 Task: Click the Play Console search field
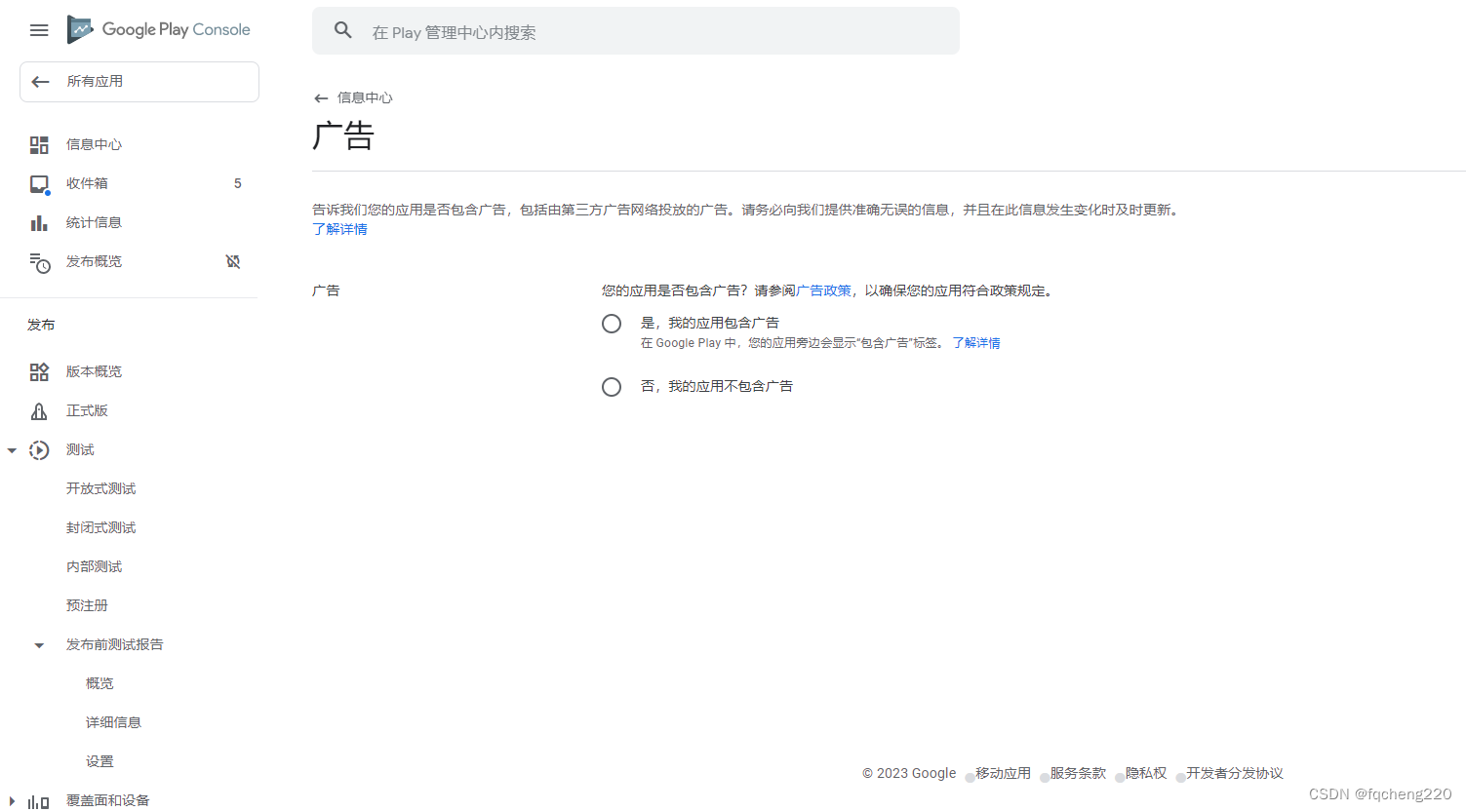click(636, 30)
